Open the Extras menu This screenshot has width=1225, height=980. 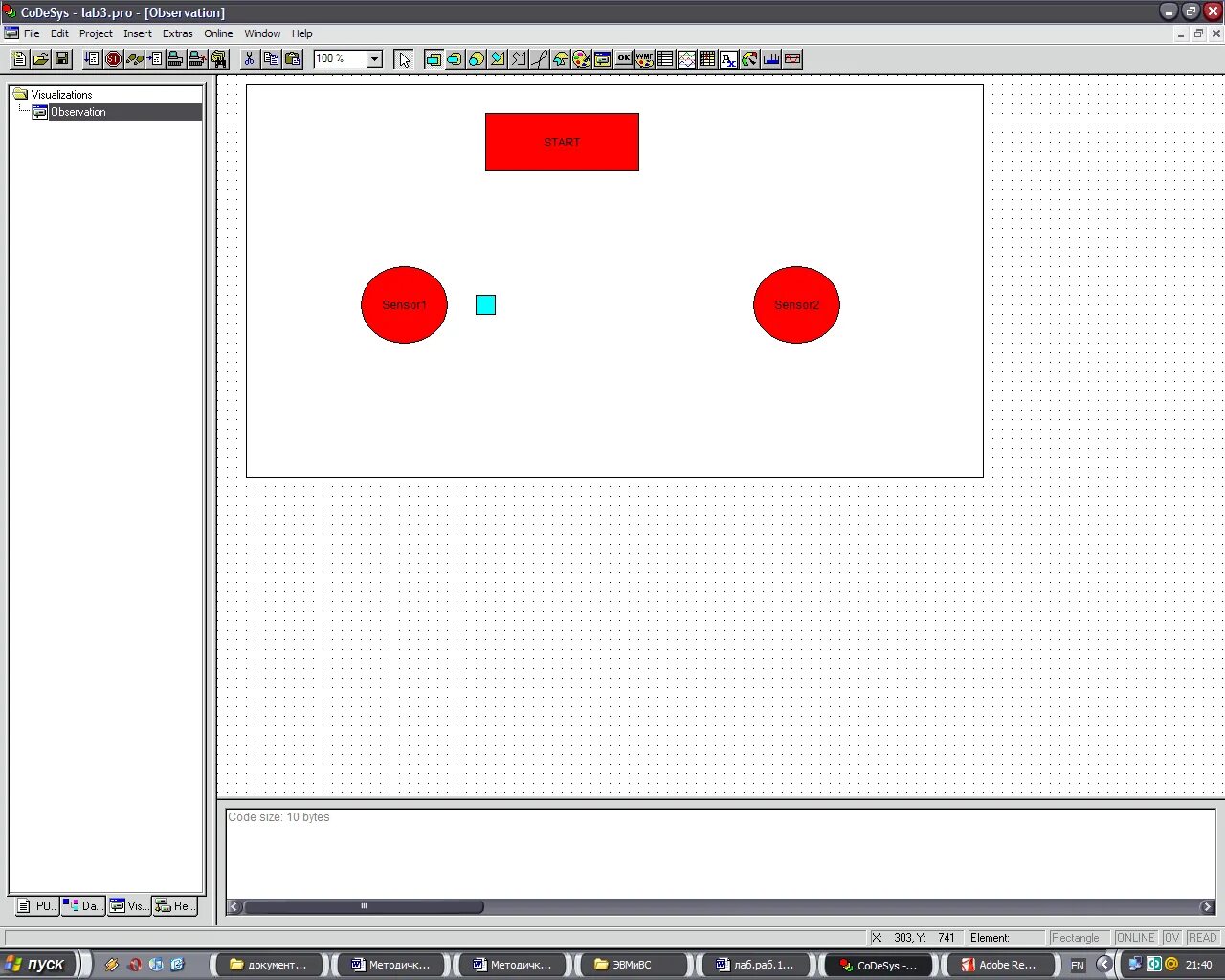tap(178, 33)
